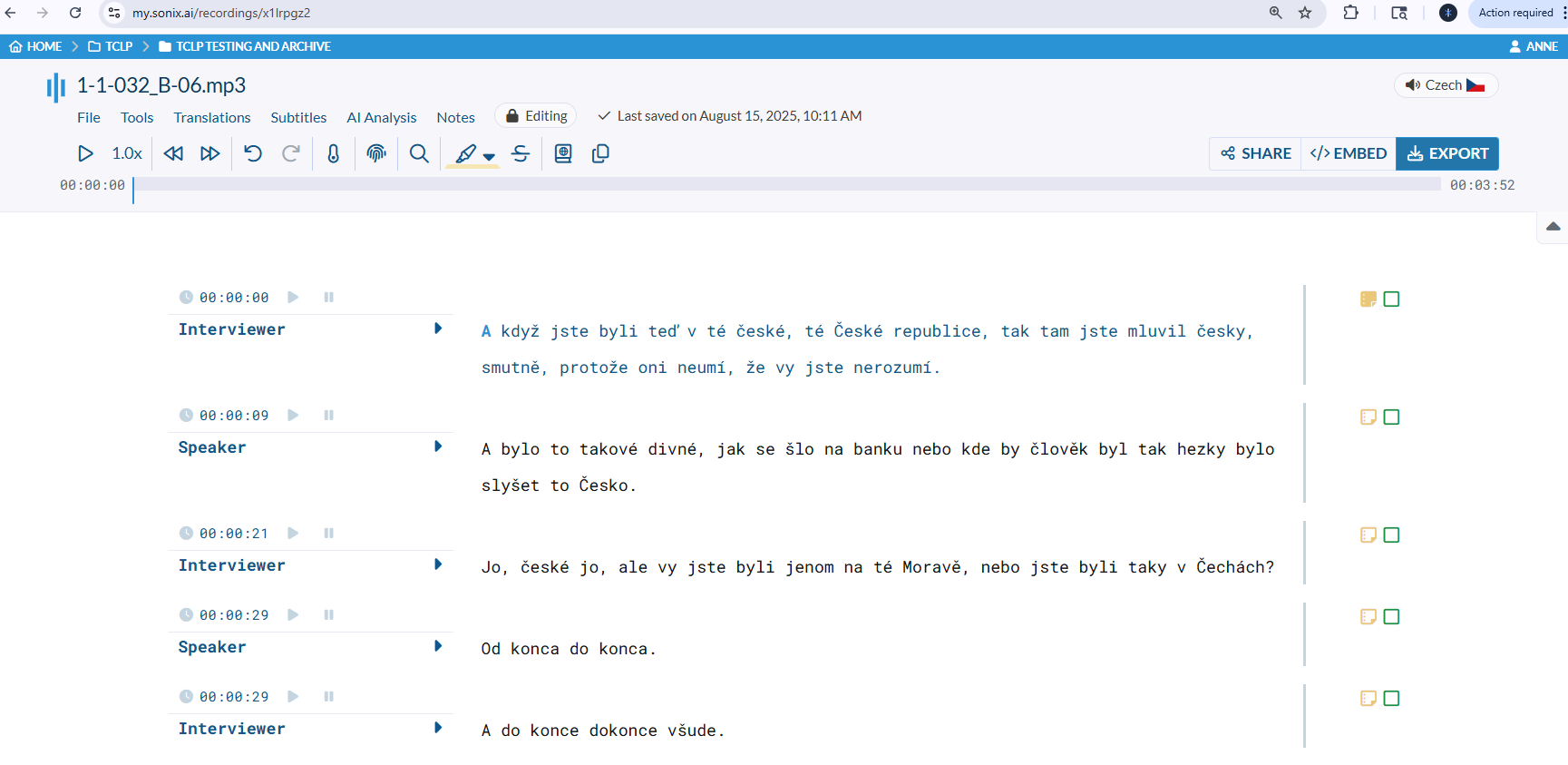Play paragraph starting at 00:00:21

[x=293, y=533]
